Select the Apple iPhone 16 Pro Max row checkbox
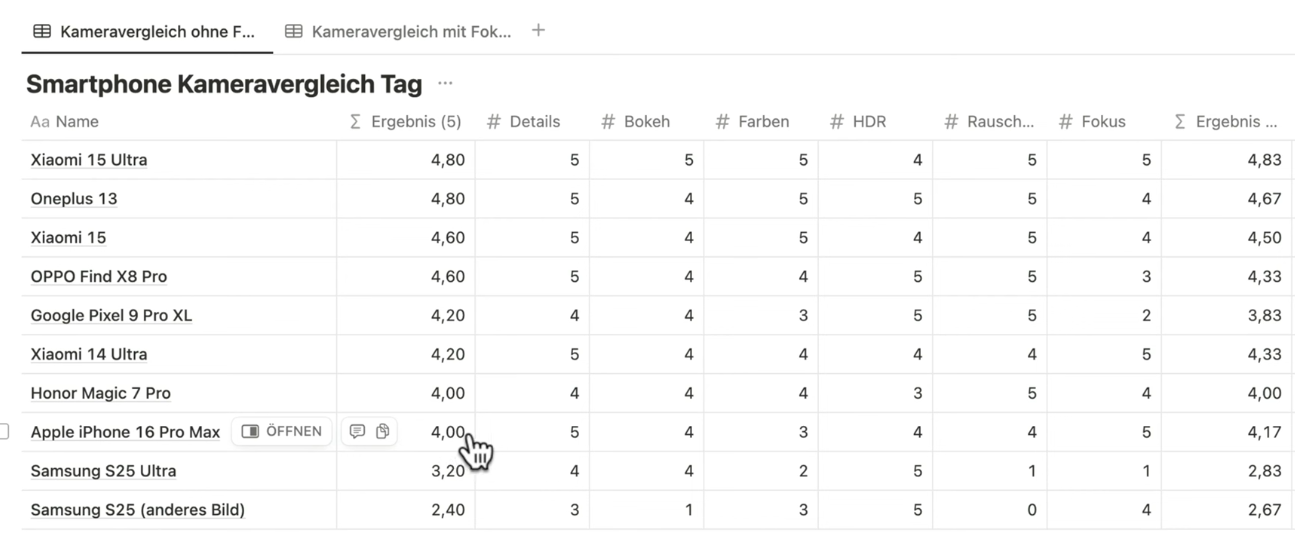 tap(4, 431)
